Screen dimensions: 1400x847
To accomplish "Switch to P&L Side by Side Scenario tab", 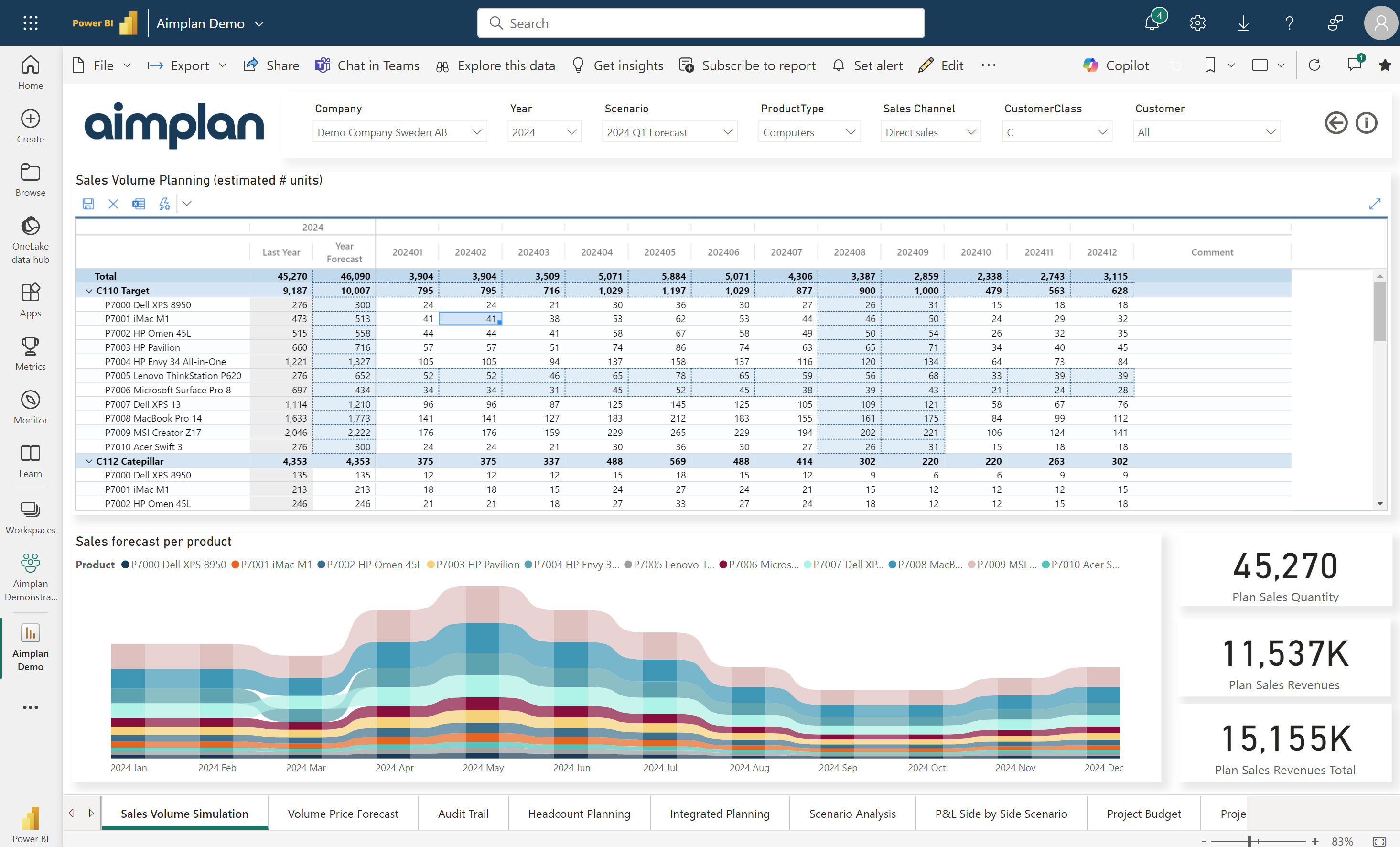I will tap(1001, 814).
